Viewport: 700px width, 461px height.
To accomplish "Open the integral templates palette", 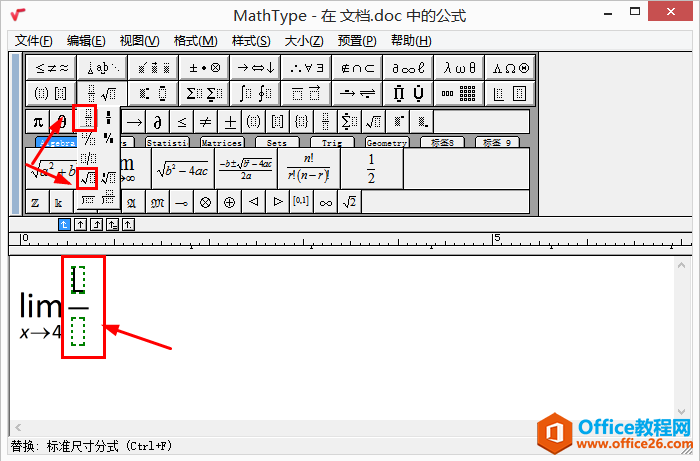I will point(255,93).
